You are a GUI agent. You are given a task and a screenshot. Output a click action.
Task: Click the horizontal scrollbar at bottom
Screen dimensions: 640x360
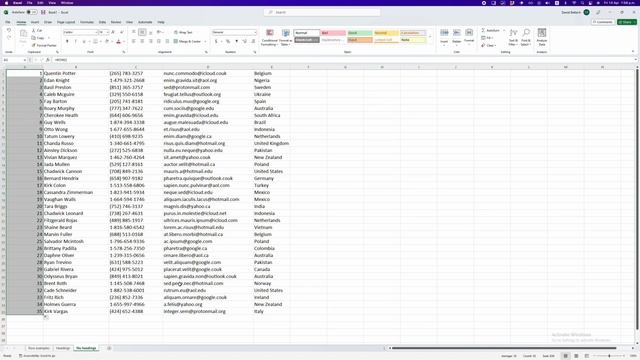coord(504,348)
